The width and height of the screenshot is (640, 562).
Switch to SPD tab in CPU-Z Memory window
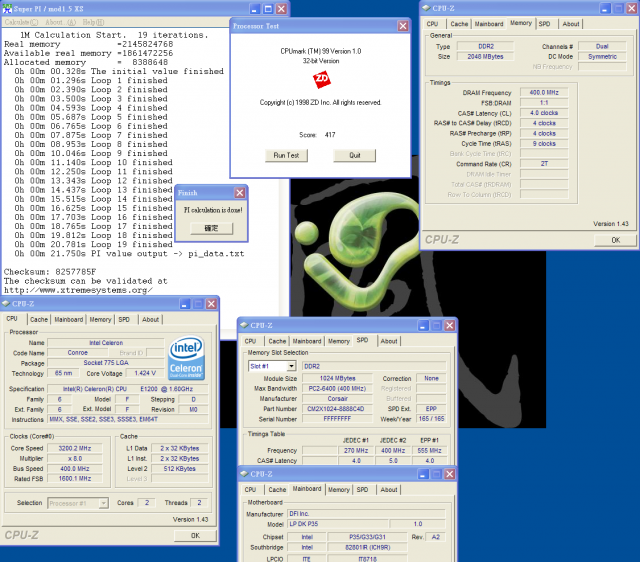(544, 24)
